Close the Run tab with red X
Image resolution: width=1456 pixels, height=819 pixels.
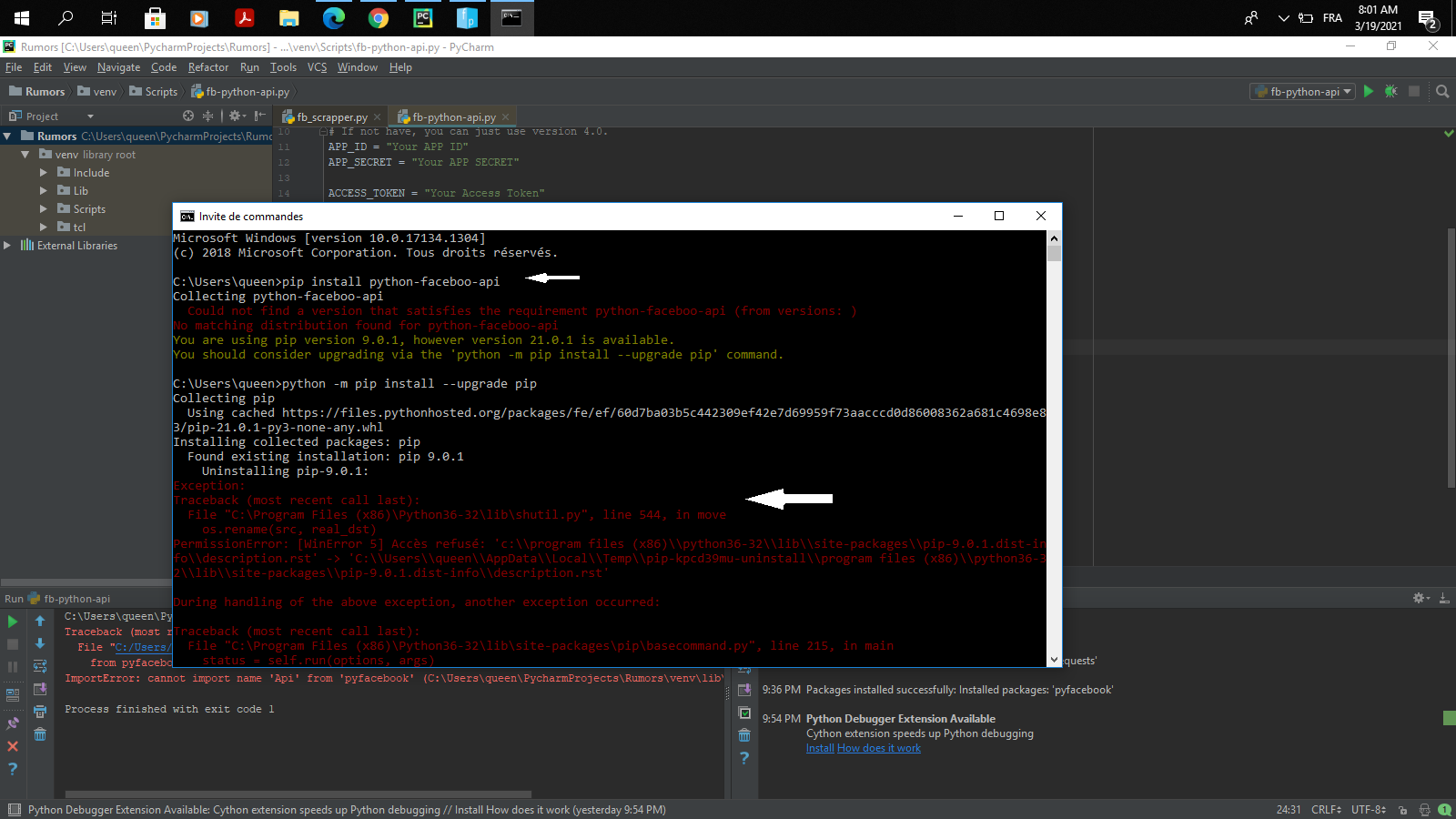13,746
